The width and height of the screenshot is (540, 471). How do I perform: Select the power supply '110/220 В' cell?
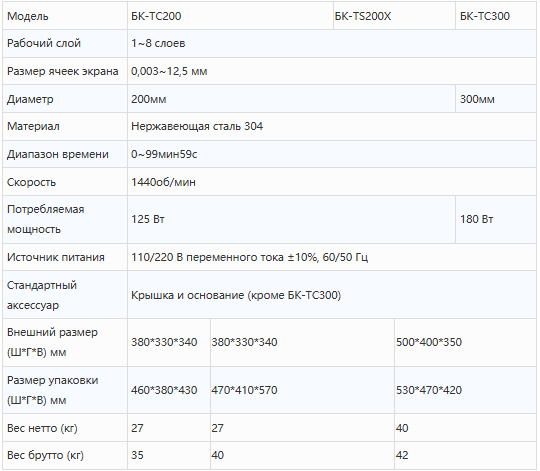tap(332, 257)
